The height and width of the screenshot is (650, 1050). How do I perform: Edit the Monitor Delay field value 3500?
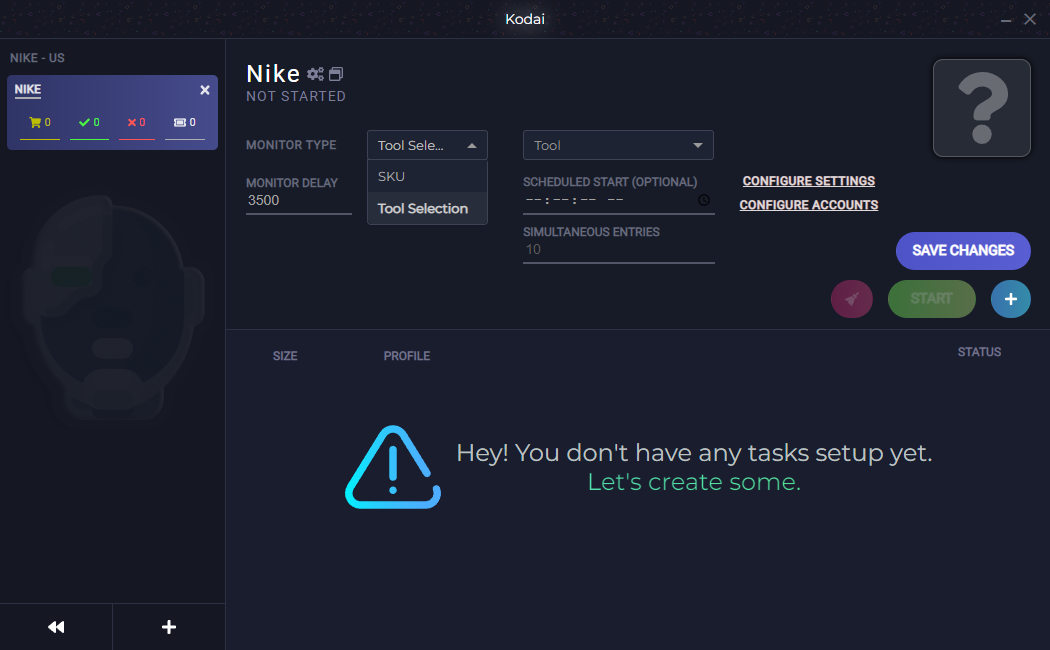[x=299, y=200]
